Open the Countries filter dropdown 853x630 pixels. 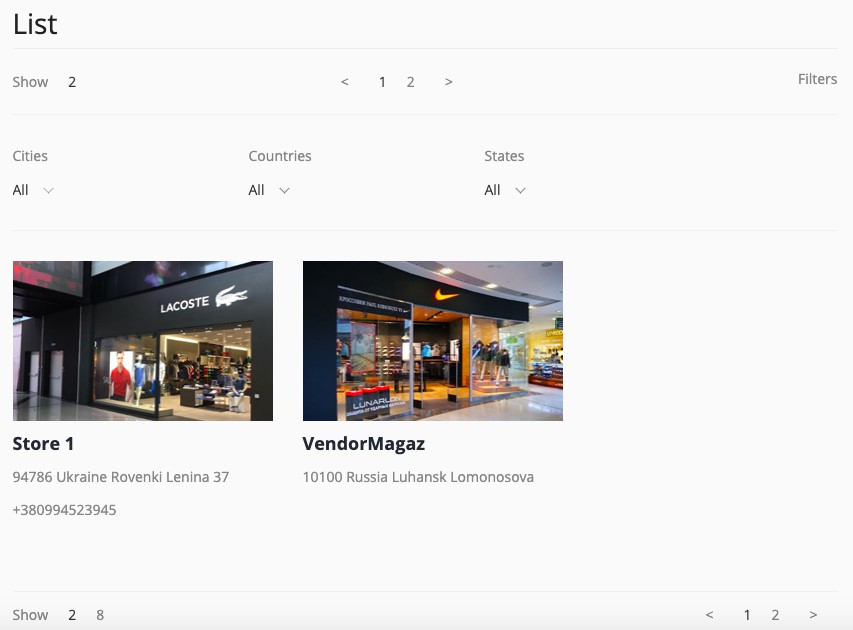coord(269,190)
